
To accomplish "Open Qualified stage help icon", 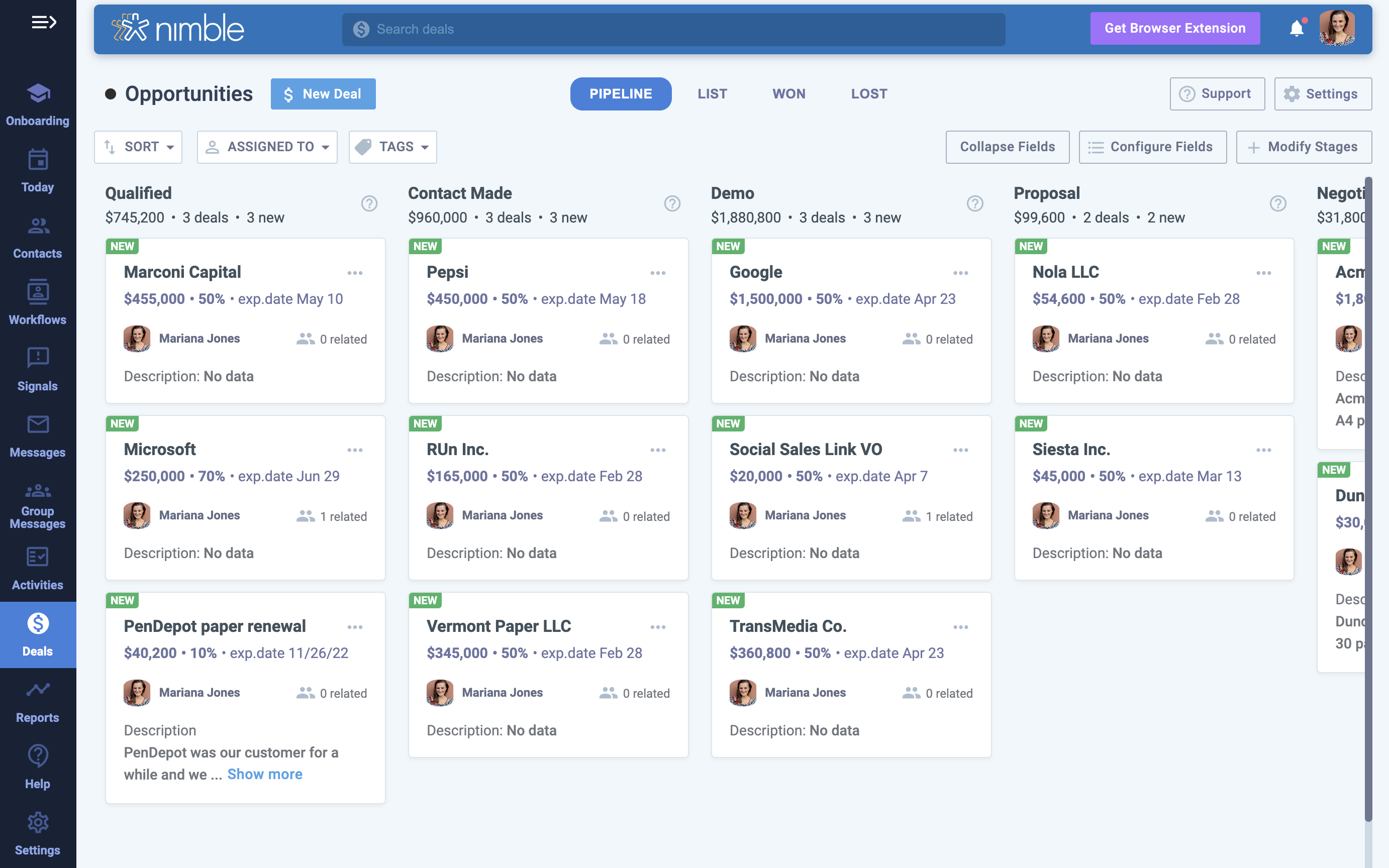I will tap(369, 203).
